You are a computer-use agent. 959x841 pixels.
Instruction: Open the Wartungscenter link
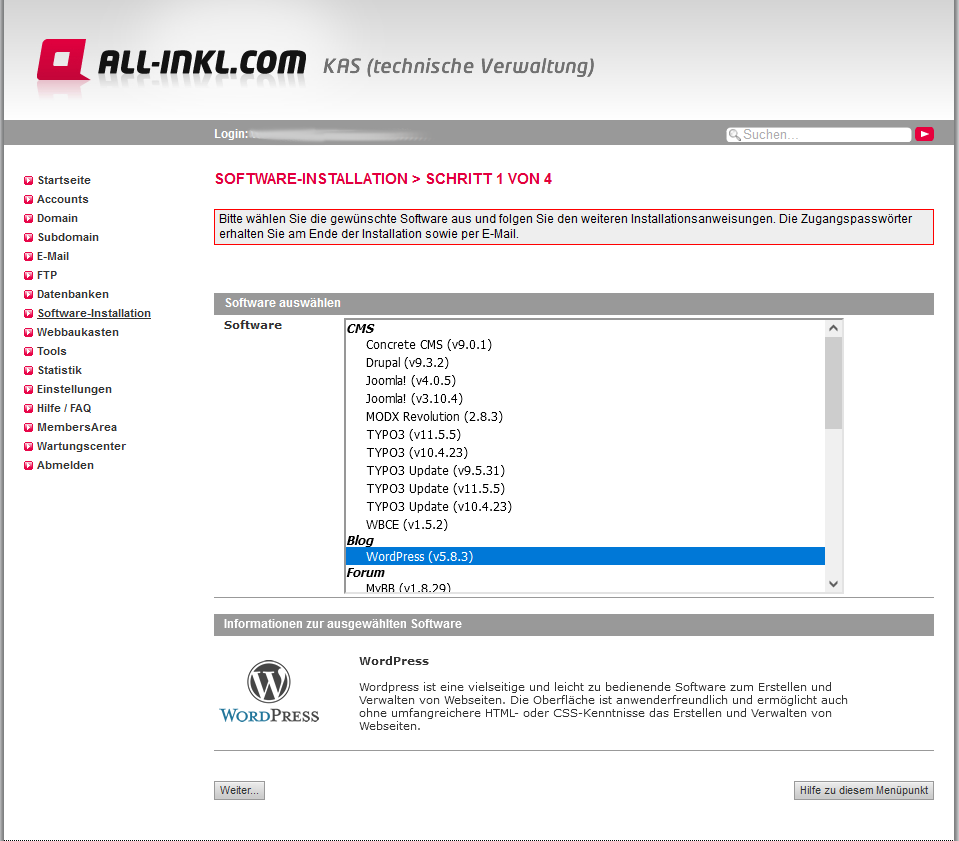[x=81, y=445]
